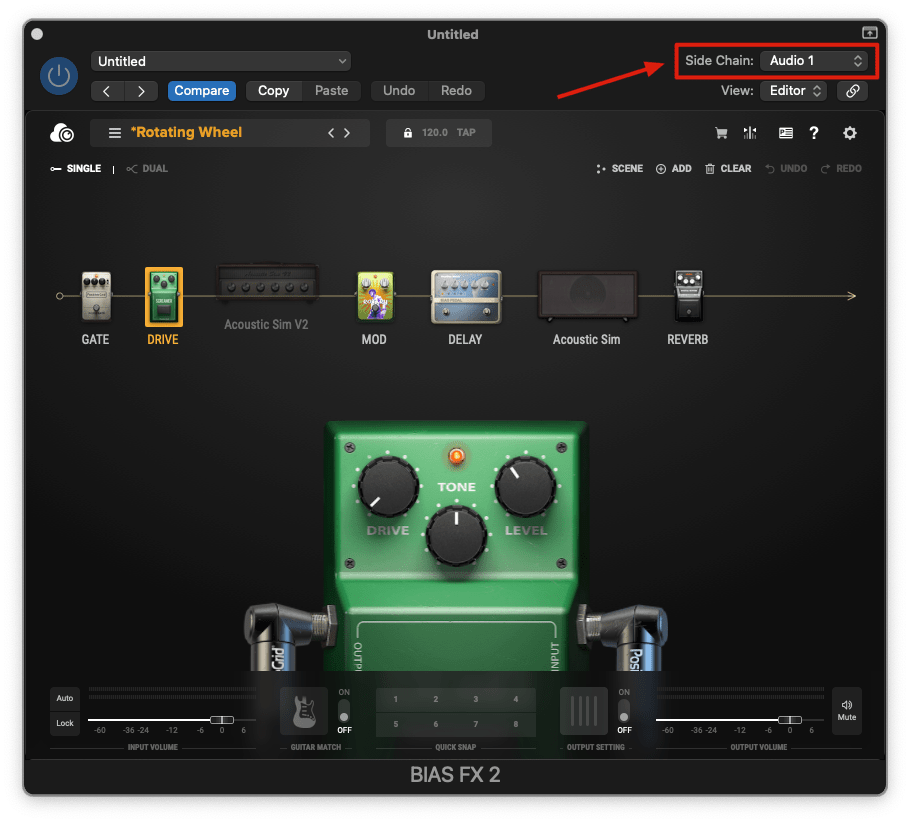Select the DELAY pedal in the signal chain
This screenshot has height=823, width=910.
point(464,297)
